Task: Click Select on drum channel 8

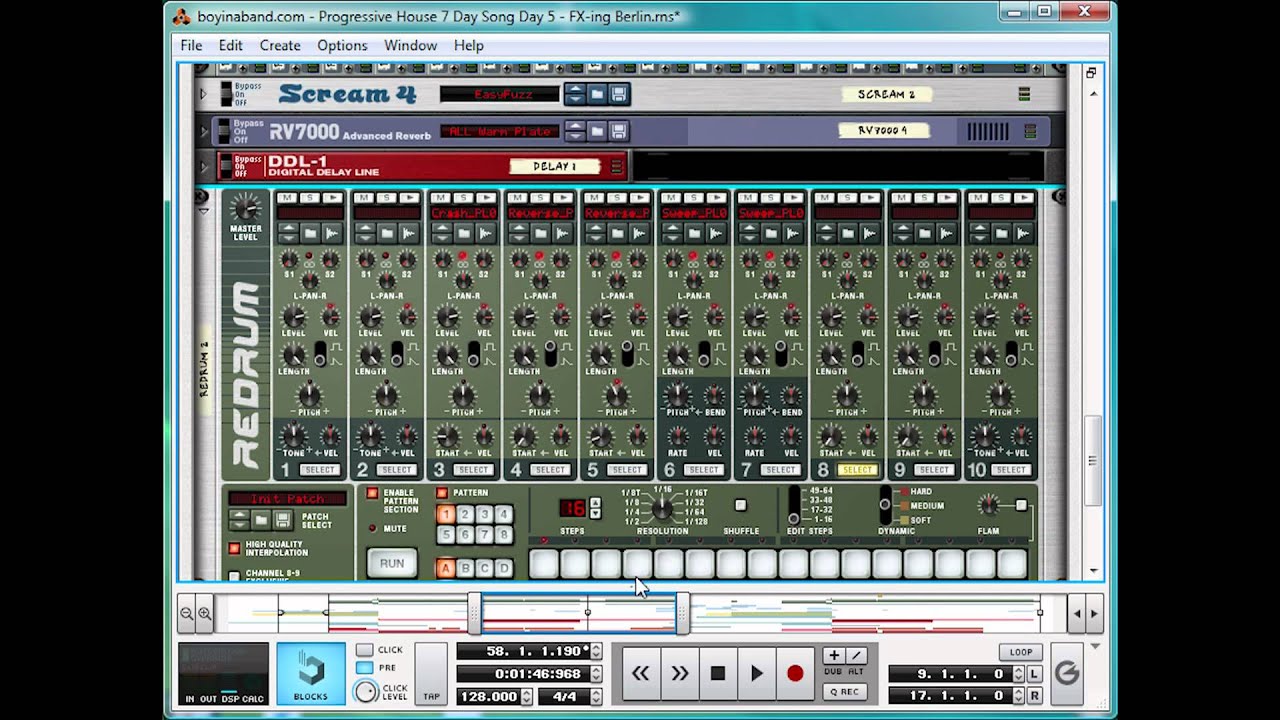Action: pos(857,470)
